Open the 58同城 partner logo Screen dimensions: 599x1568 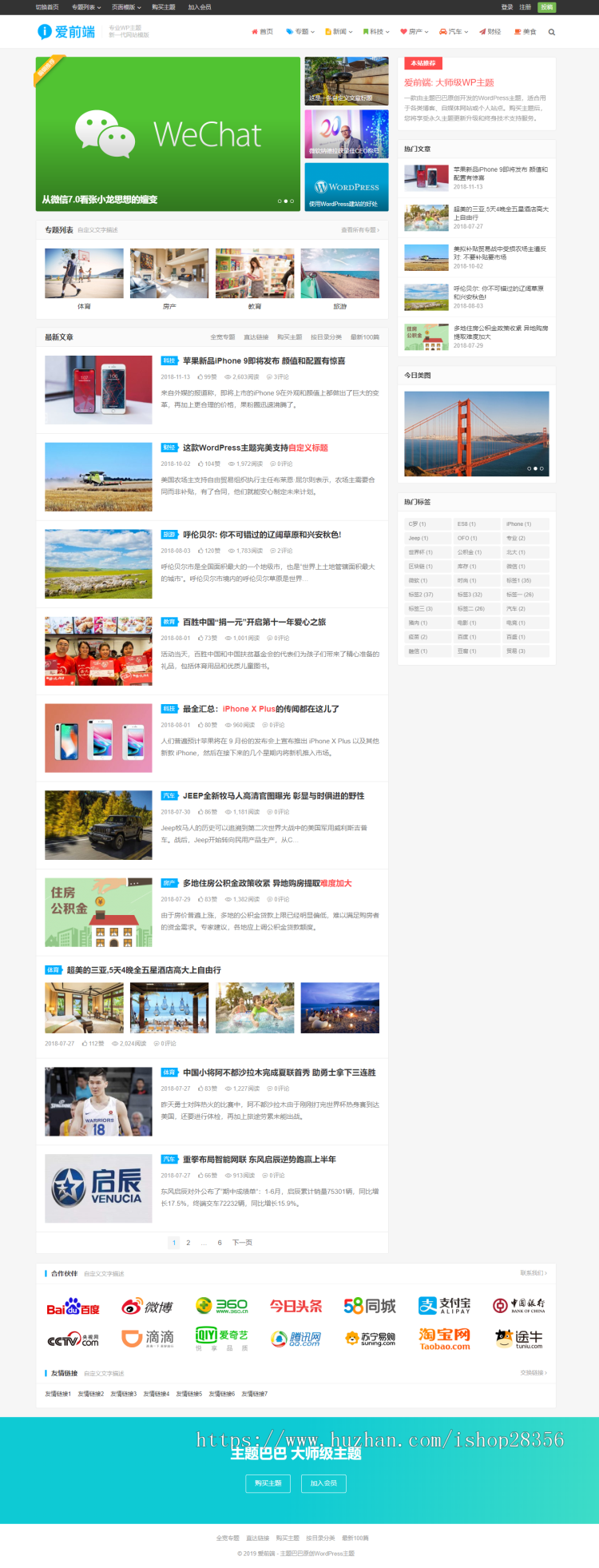370,1306
